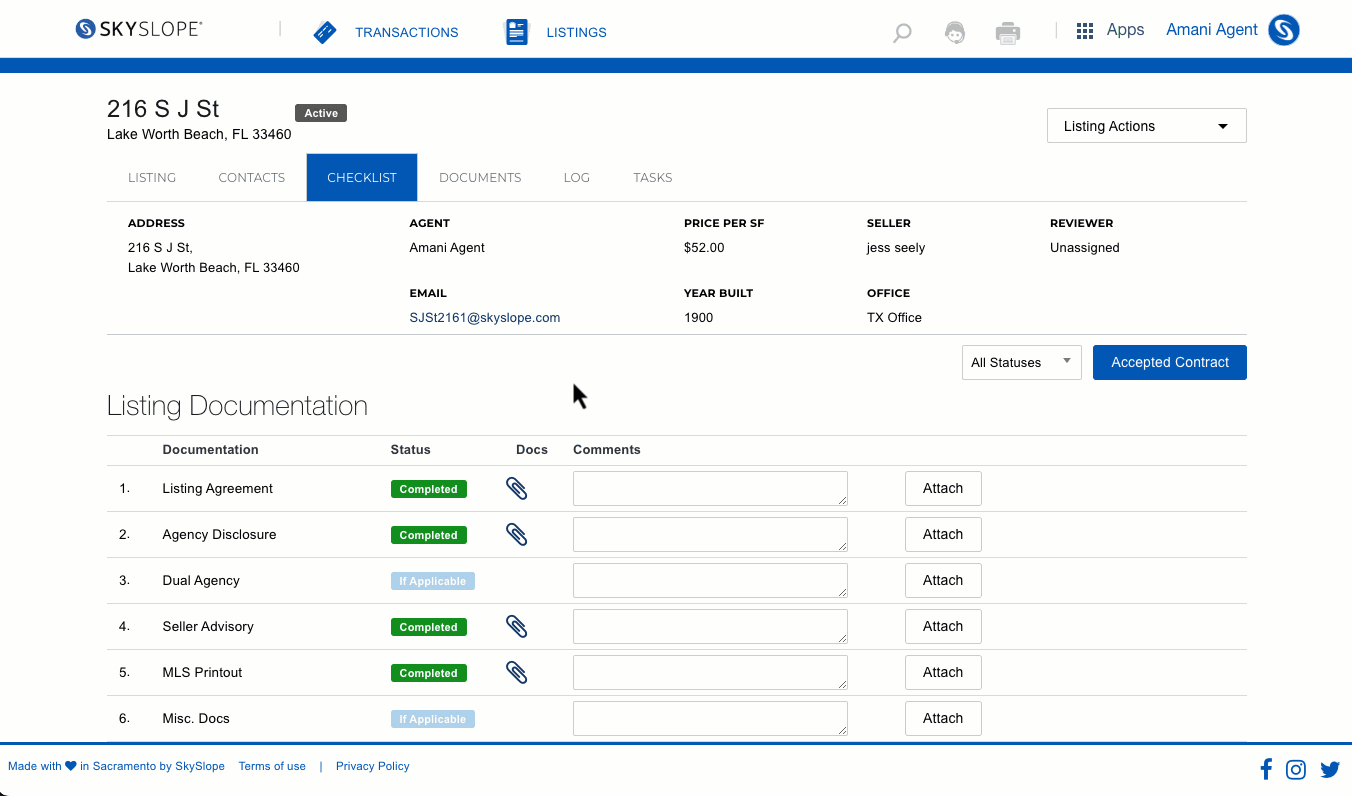Screen dimensions: 1352x796
Task: Visit SkySlope Facebook page icon
Action: pos(1266,769)
